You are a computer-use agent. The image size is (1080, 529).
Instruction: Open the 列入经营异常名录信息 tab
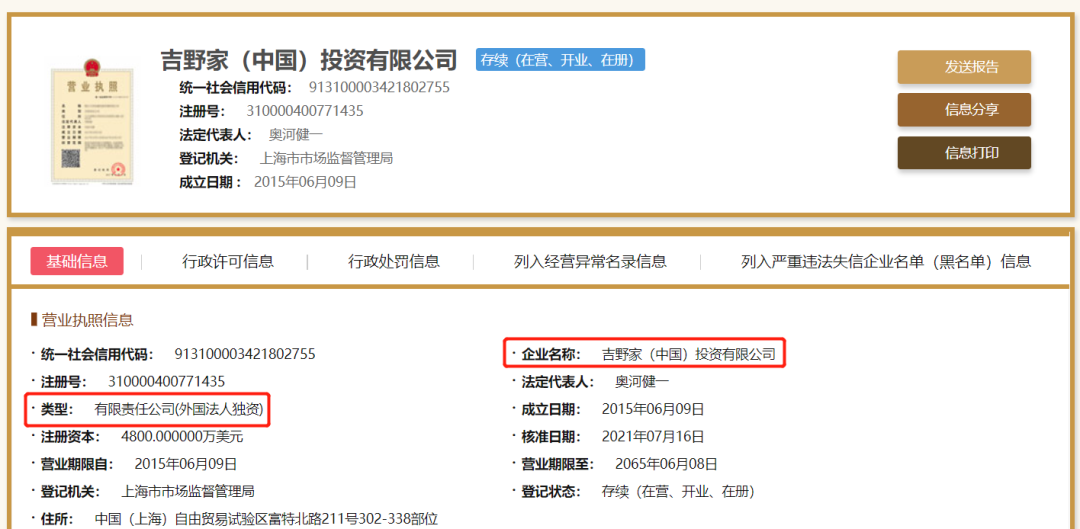tap(590, 261)
